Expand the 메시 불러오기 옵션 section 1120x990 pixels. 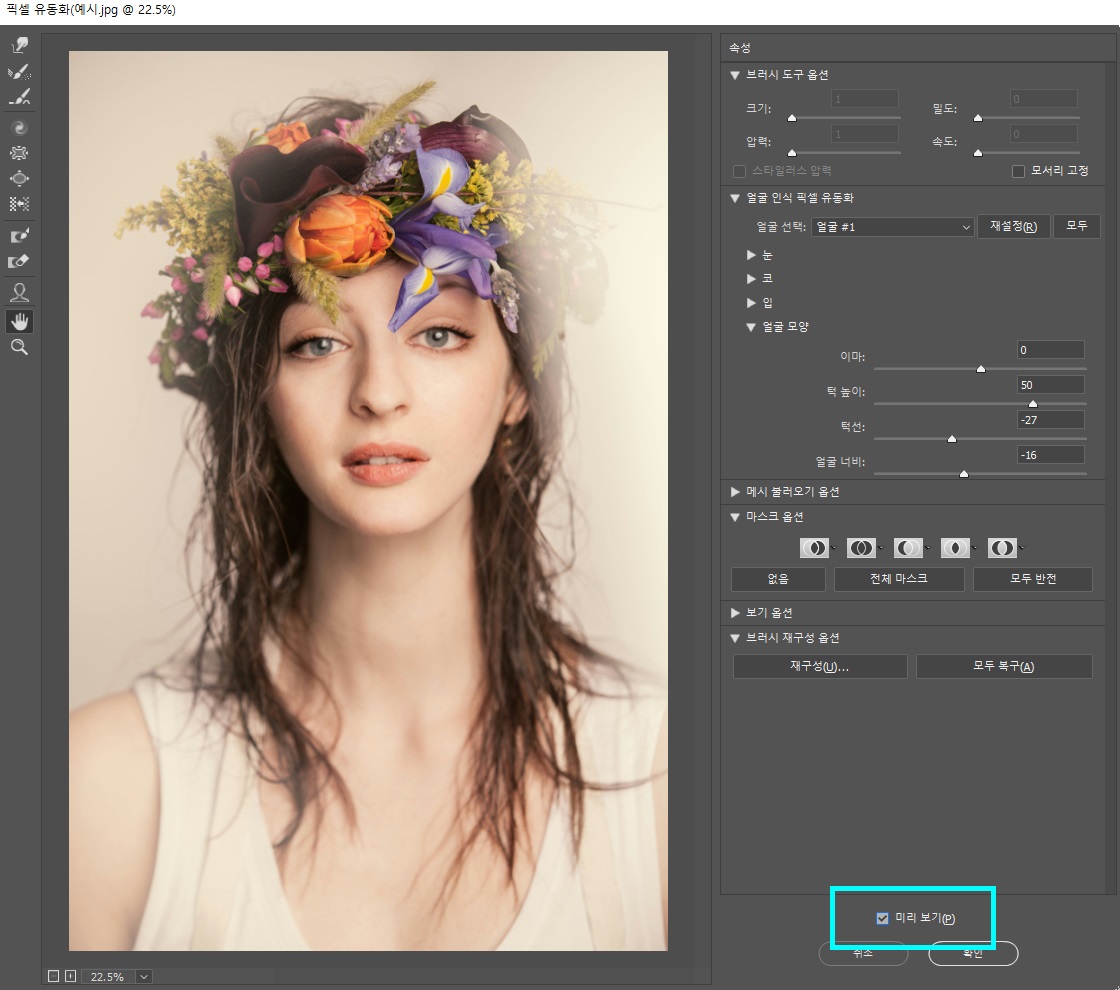point(735,492)
